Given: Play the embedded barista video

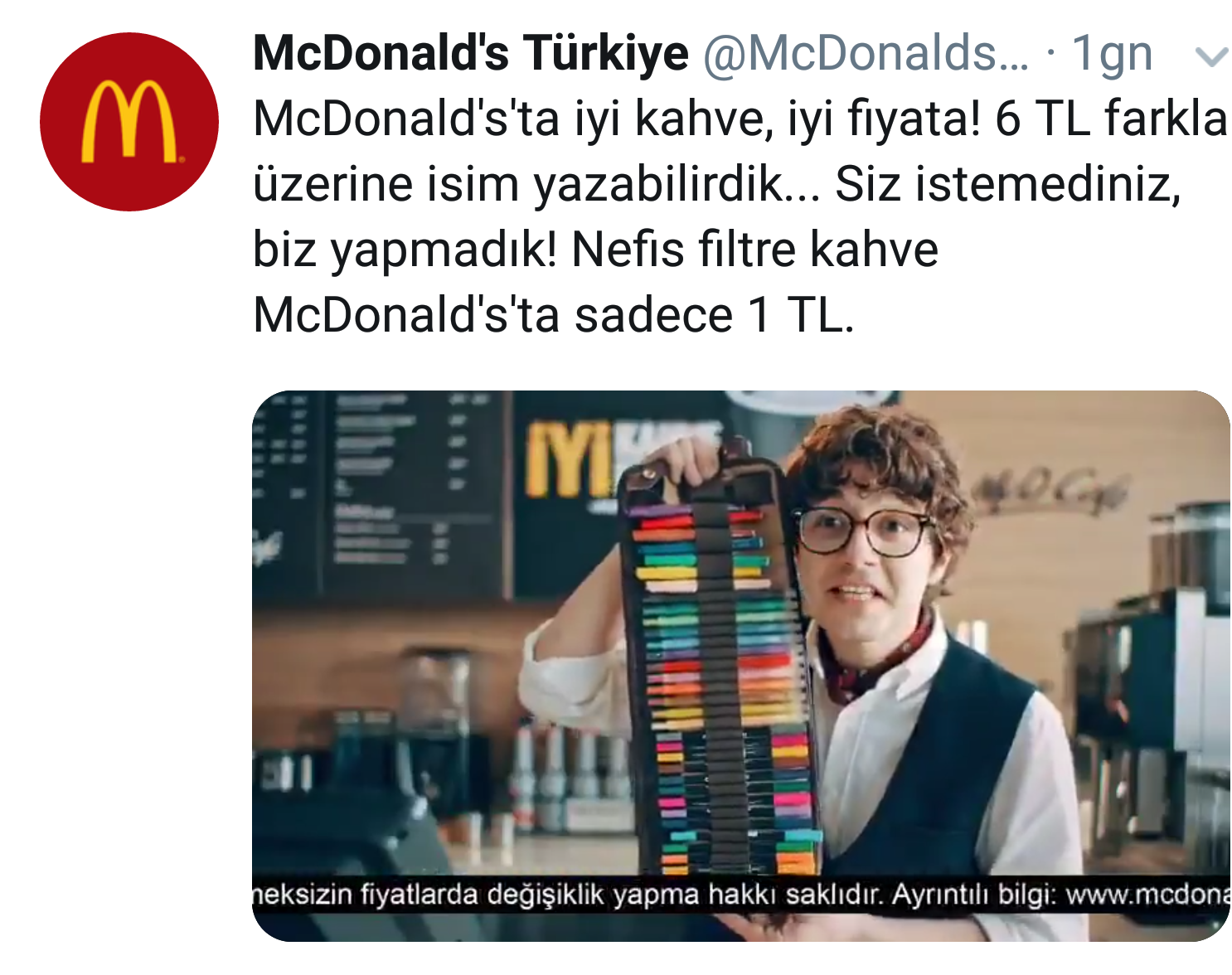Looking at the screenshot, I should click(740, 666).
